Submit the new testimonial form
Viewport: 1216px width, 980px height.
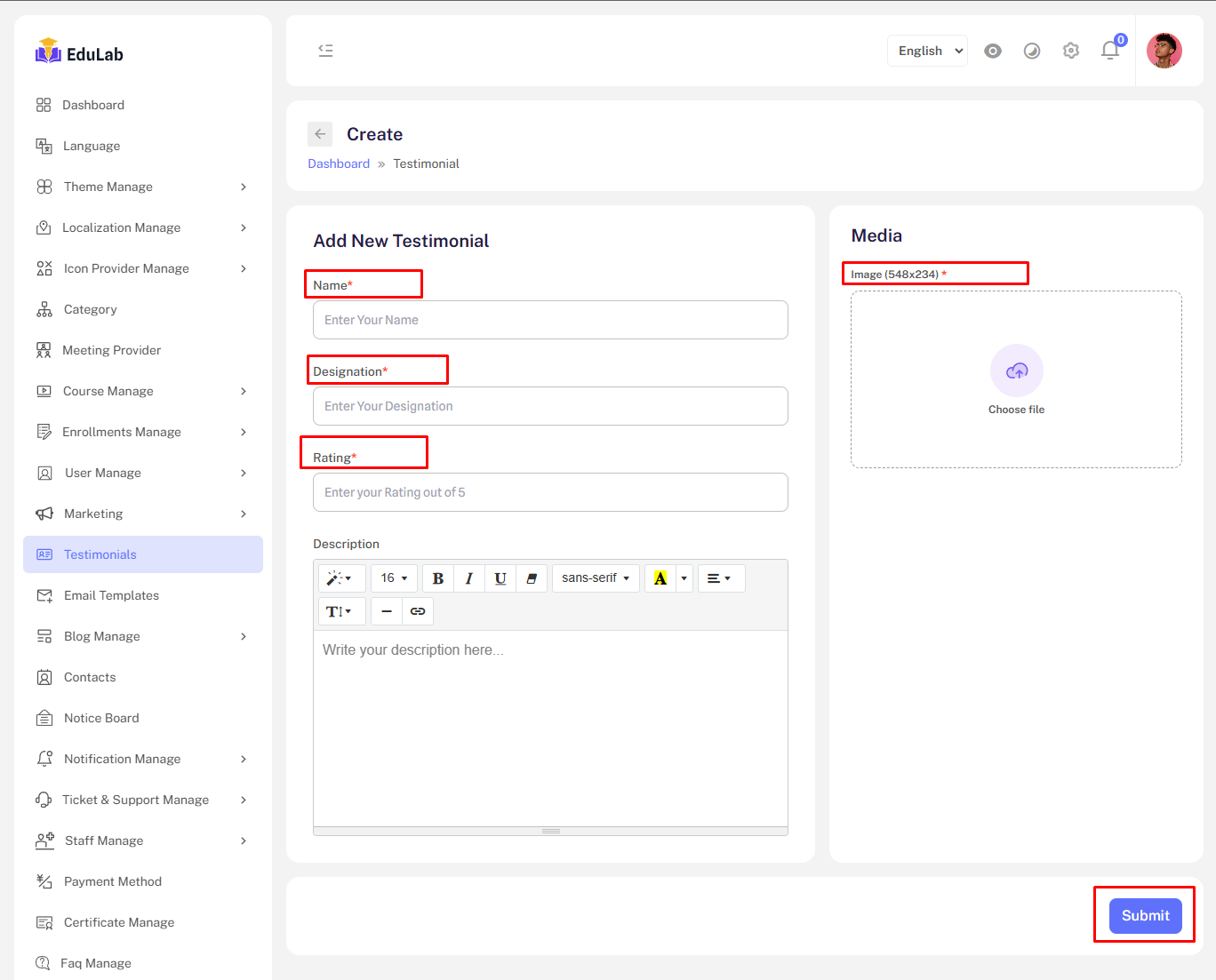1145,915
